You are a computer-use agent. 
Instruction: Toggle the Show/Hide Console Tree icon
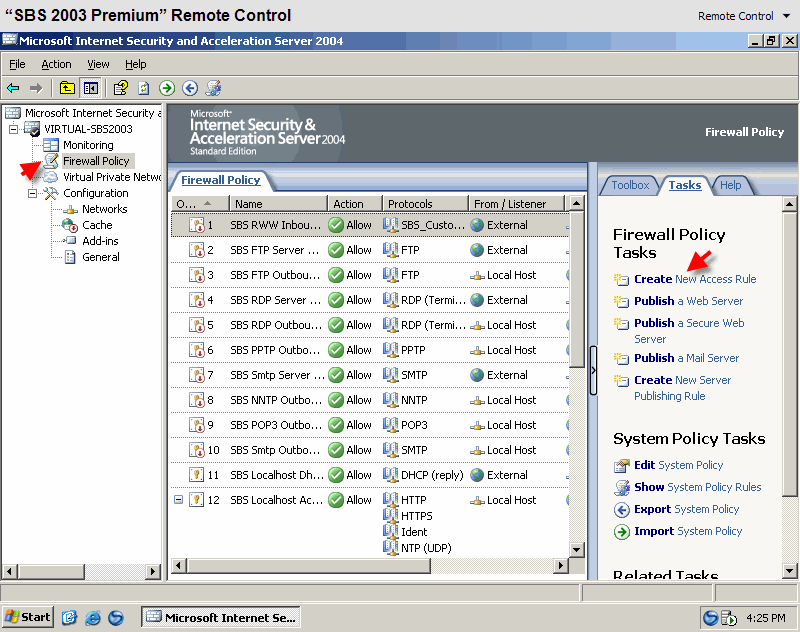click(91, 88)
